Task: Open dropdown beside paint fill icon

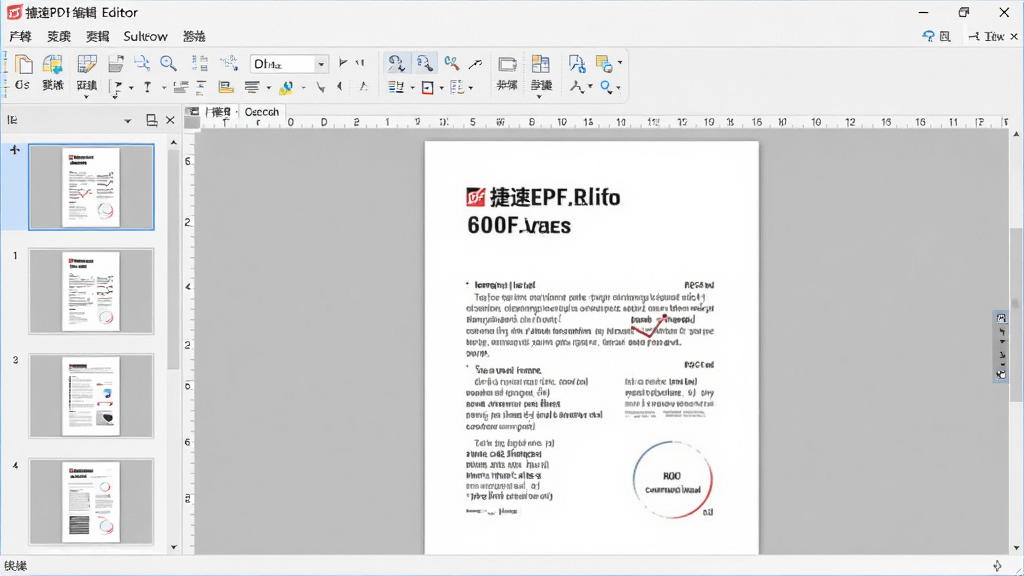Action: (x=303, y=88)
